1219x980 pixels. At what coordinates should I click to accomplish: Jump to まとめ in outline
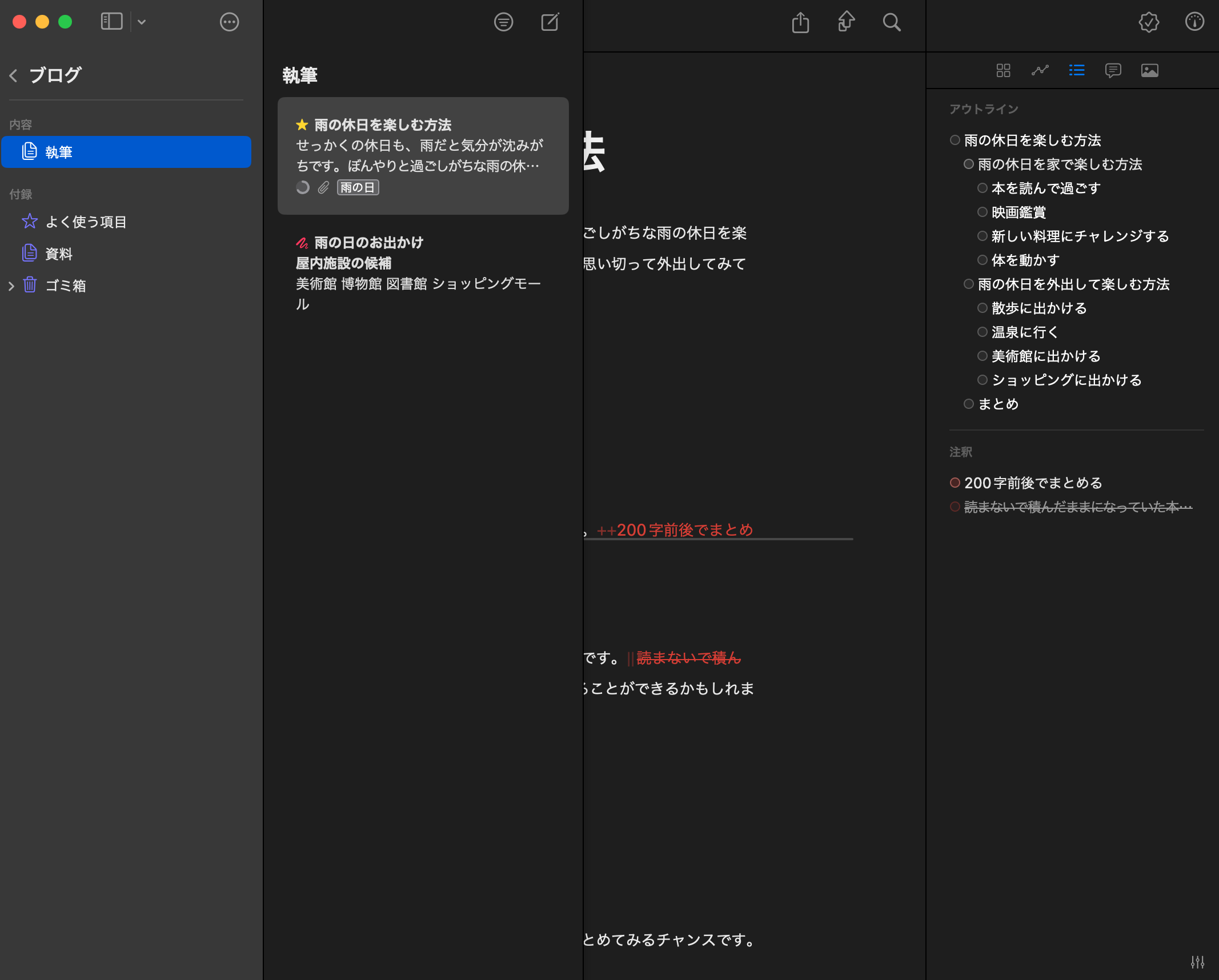[x=999, y=404]
